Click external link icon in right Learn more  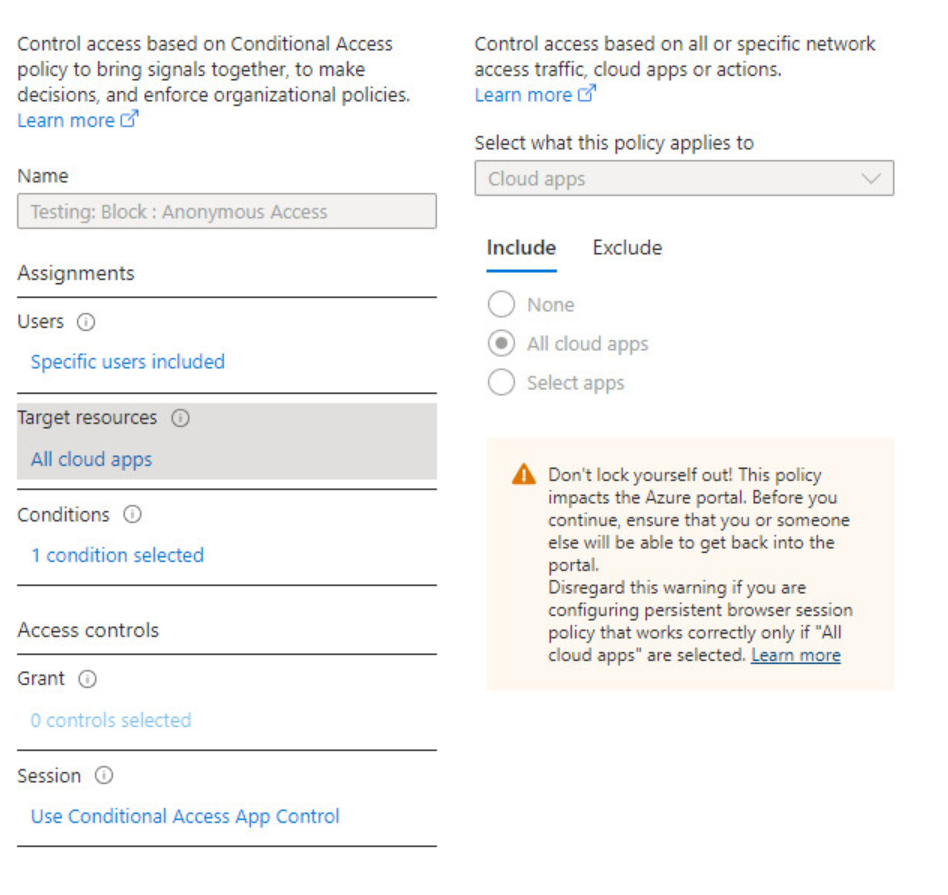click(x=587, y=95)
